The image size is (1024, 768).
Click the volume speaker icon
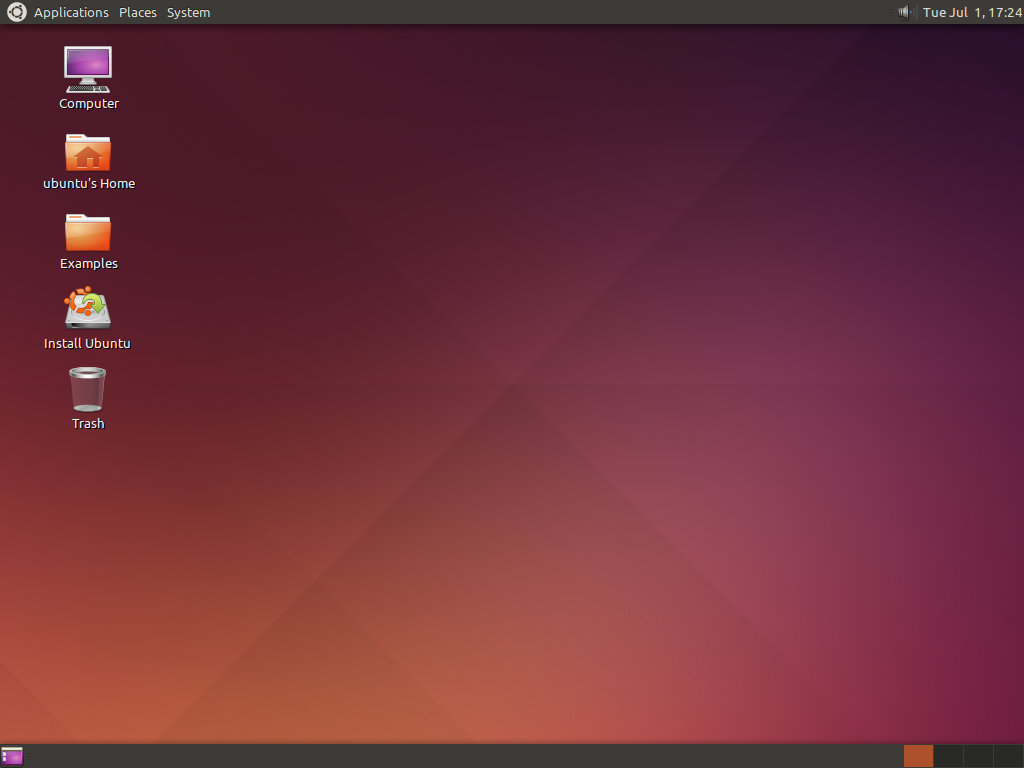pos(905,12)
